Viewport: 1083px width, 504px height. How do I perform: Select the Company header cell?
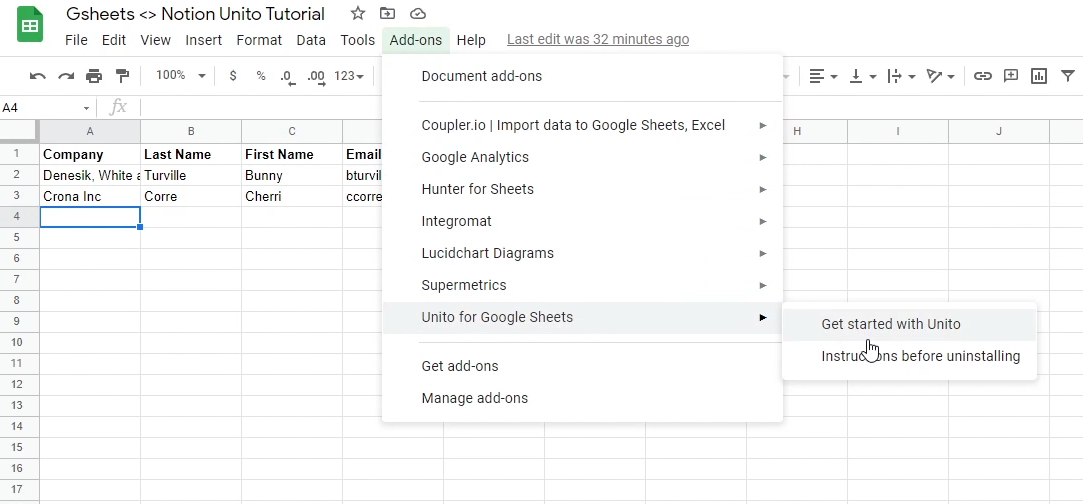click(x=90, y=155)
